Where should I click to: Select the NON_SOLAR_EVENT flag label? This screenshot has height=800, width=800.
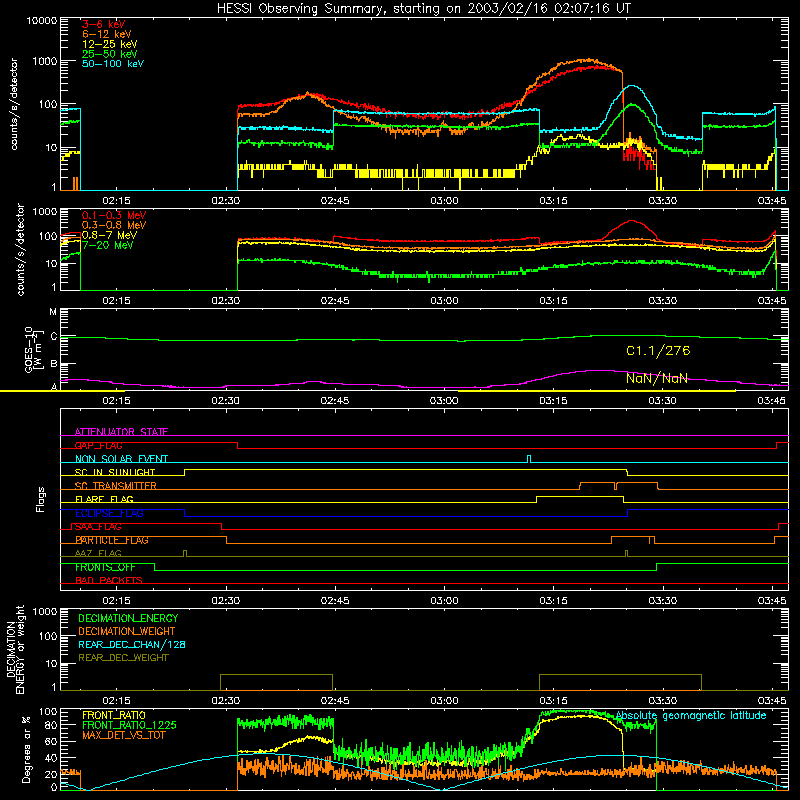click(x=121, y=459)
